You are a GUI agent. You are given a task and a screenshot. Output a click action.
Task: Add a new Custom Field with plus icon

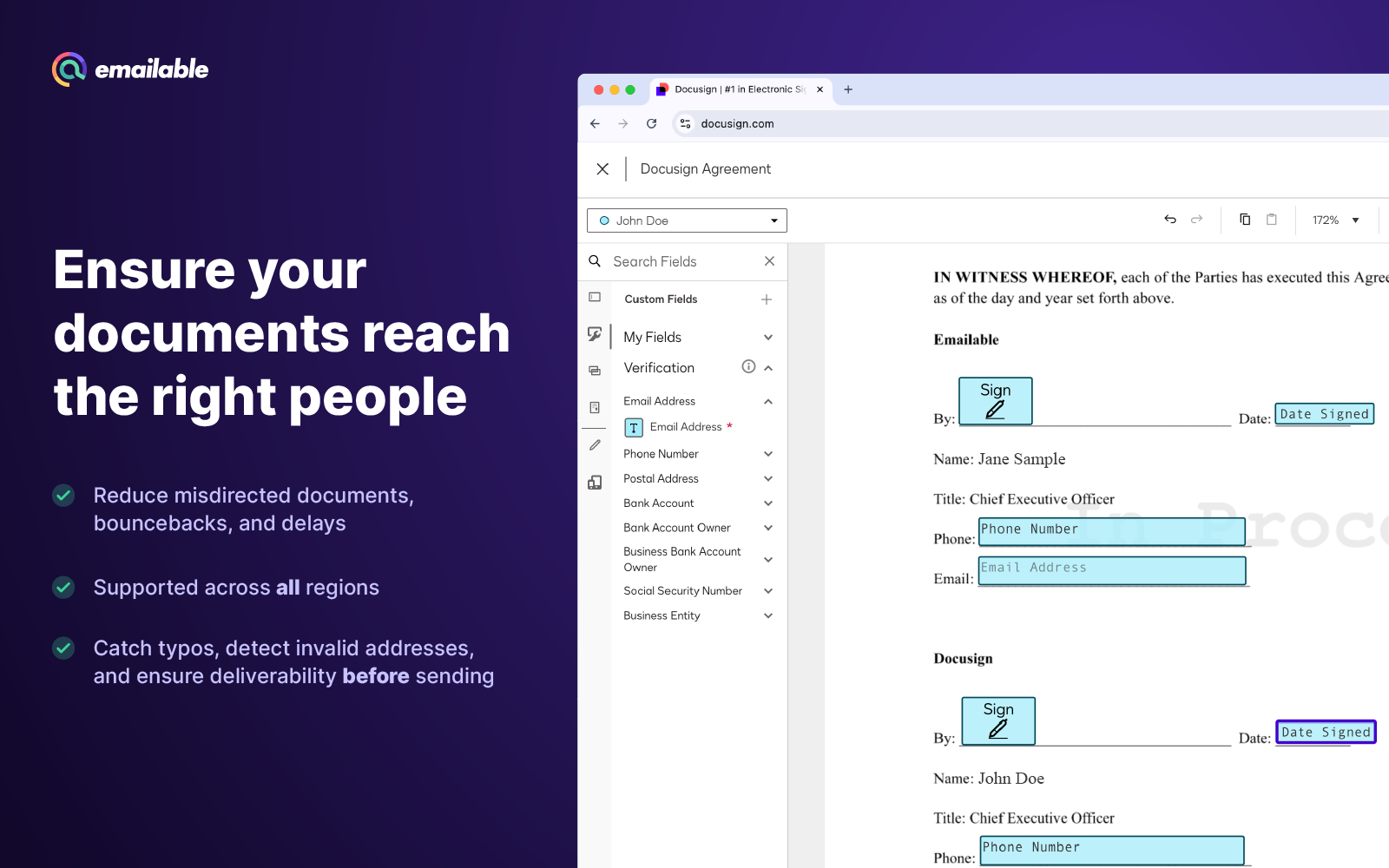click(x=767, y=299)
